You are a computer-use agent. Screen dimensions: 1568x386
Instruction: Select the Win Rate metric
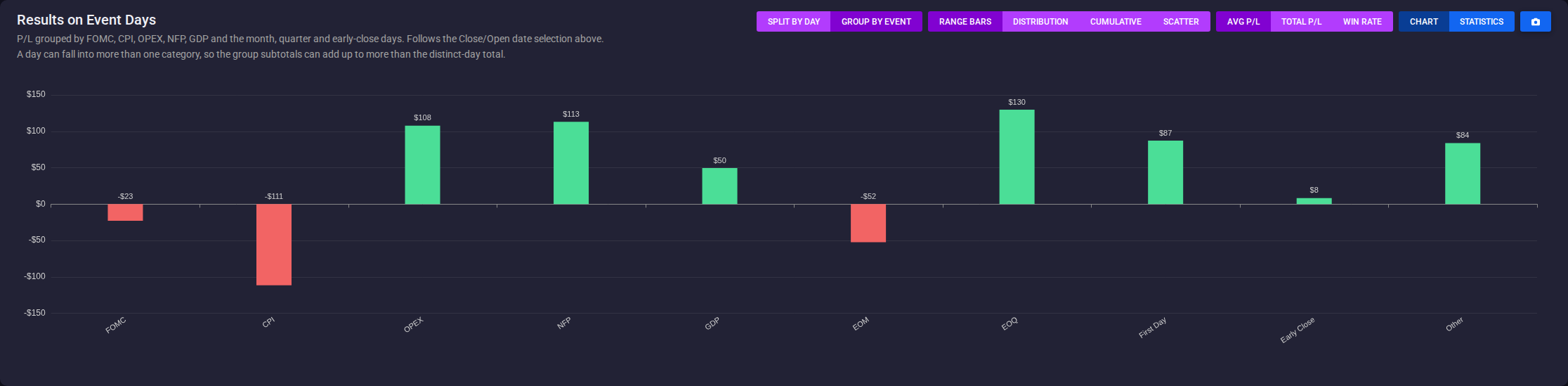(x=1362, y=22)
